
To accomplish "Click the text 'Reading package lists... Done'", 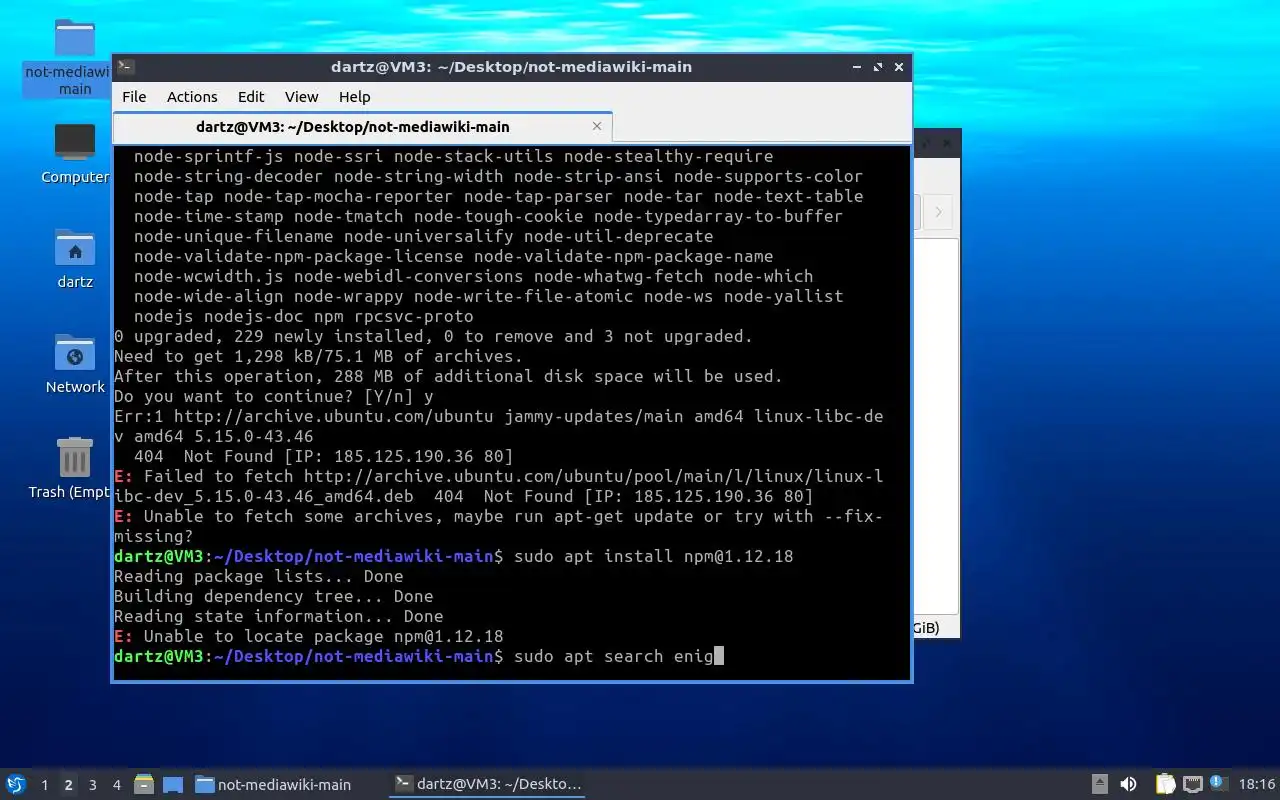I will [259, 576].
